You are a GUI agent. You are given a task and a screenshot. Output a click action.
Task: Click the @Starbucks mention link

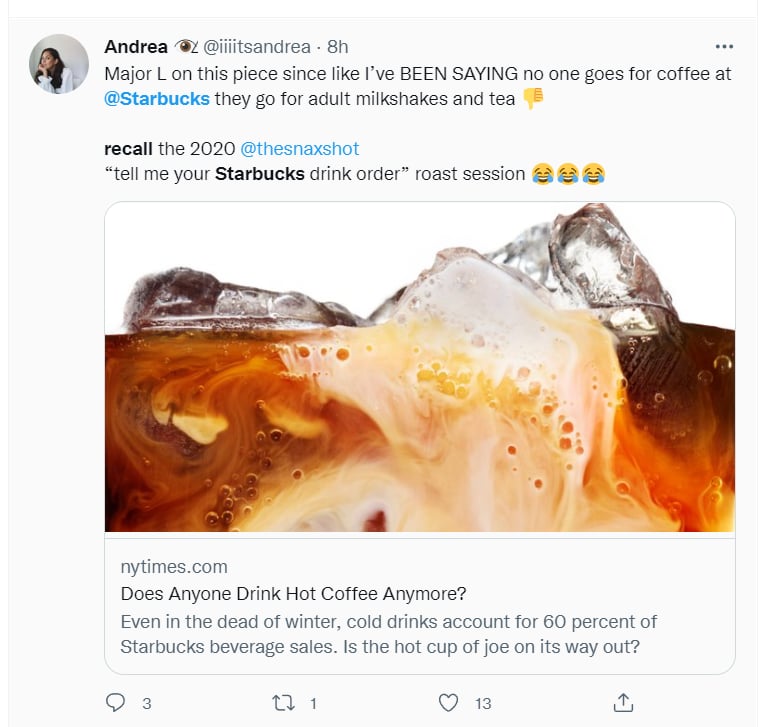[x=157, y=99]
